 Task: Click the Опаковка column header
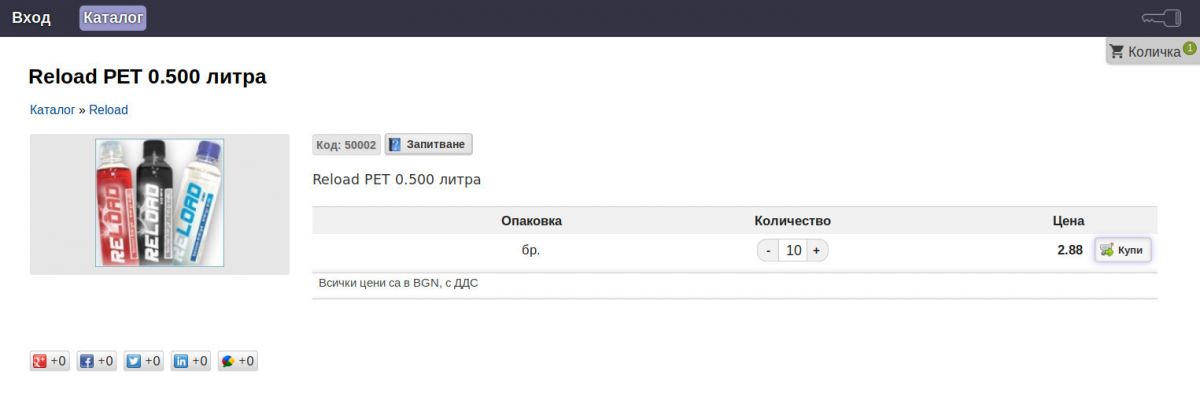tap(531, 221)
